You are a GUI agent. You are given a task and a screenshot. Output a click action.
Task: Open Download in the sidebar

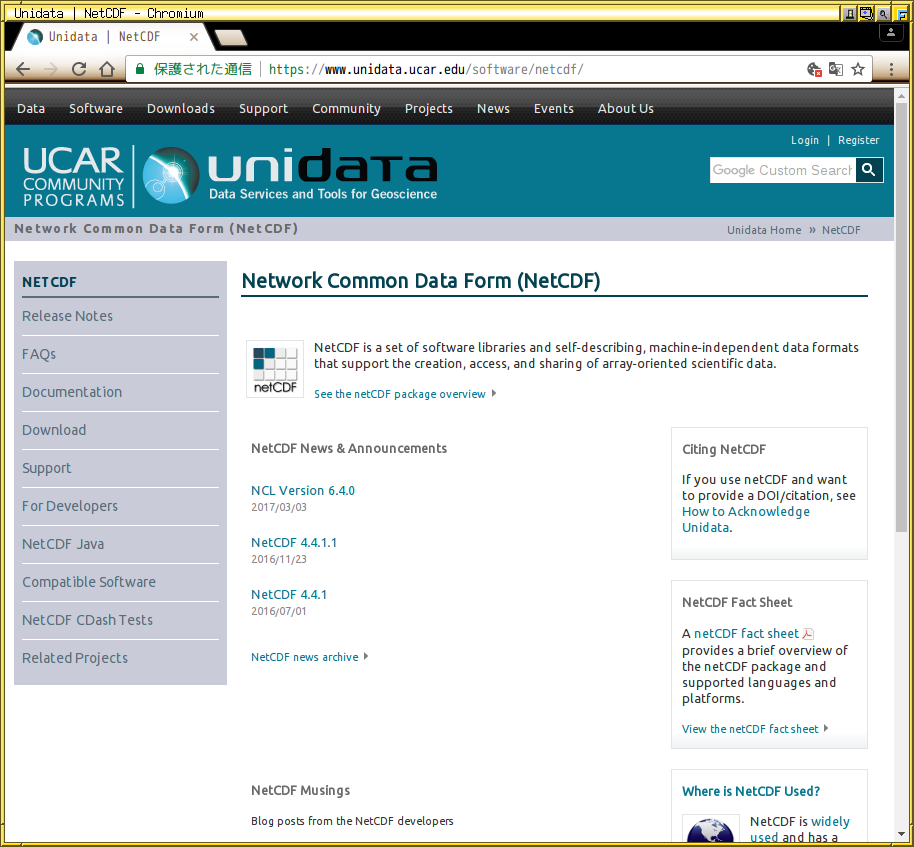(54, 430)
